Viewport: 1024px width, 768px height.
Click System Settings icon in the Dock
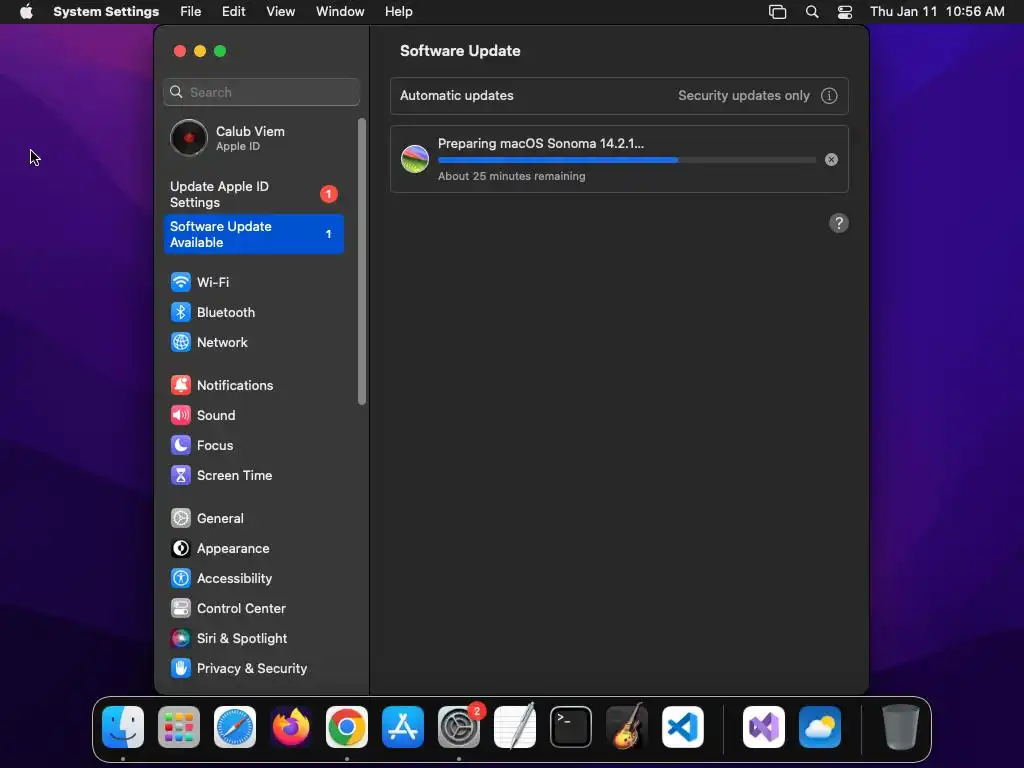click(x=459, y=727)
